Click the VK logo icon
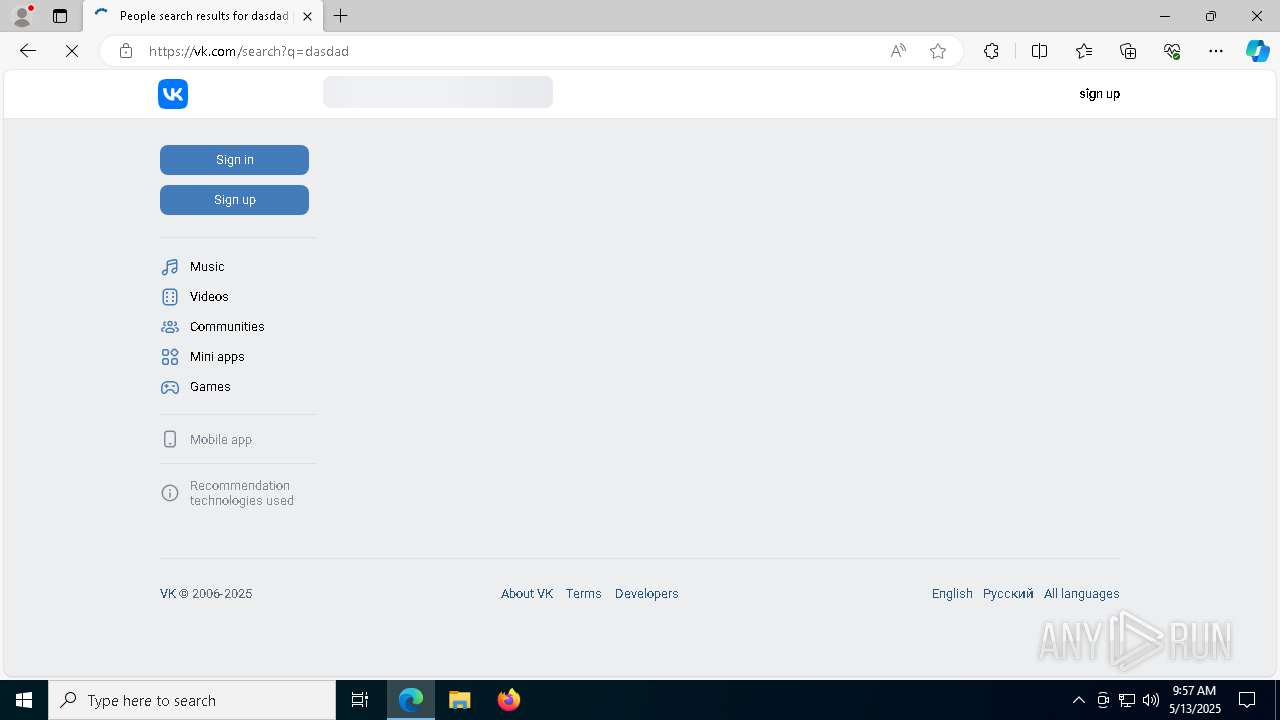The height and width of the screenshot is (720, 1280). [173, 94]
